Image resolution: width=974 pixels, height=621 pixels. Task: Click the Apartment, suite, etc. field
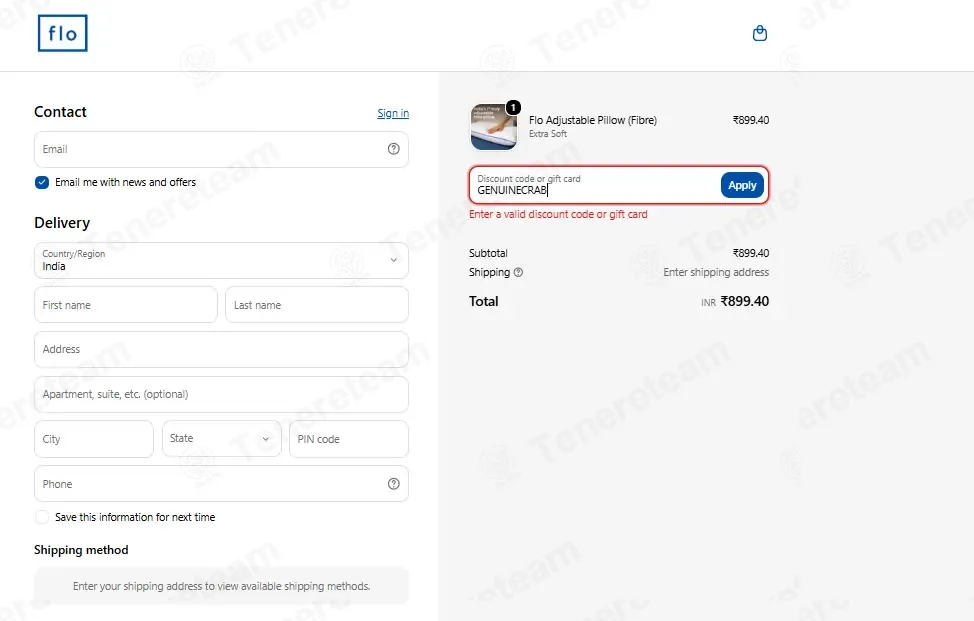[x=221, y=394]
